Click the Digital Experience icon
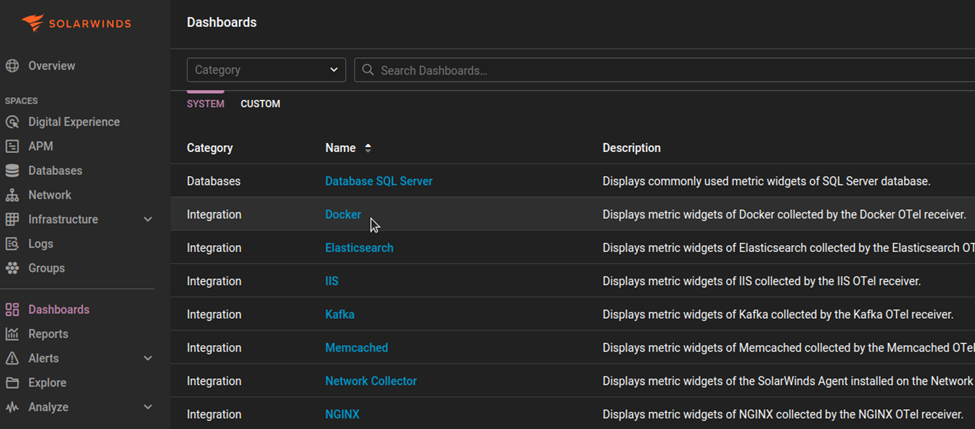This screenshot has width=975, height=429. [x=12, y=122]
